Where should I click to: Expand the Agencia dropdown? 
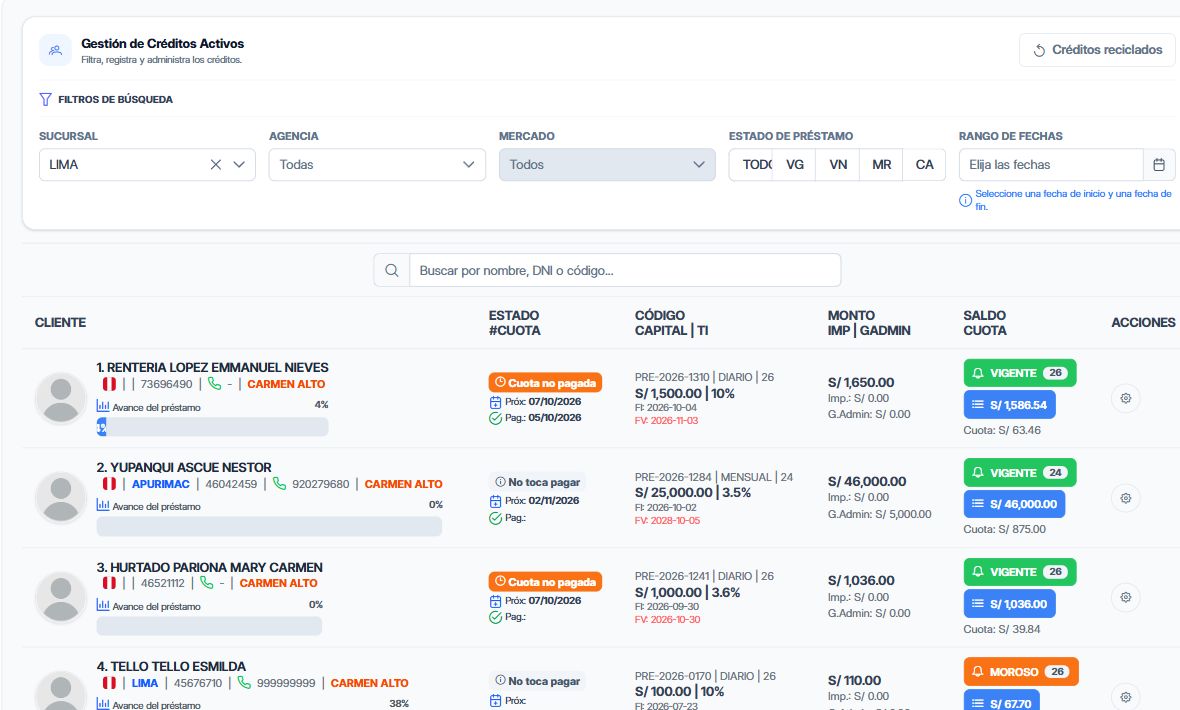[377, 165]
